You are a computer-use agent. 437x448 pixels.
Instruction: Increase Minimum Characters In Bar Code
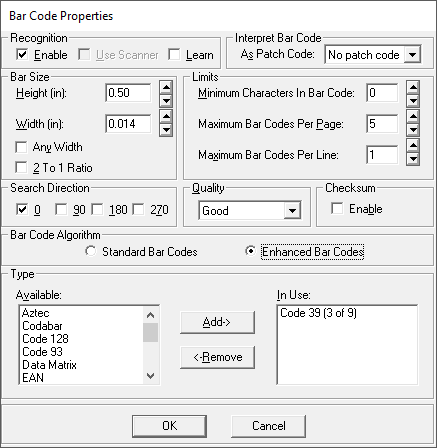[x=413, y=87]
